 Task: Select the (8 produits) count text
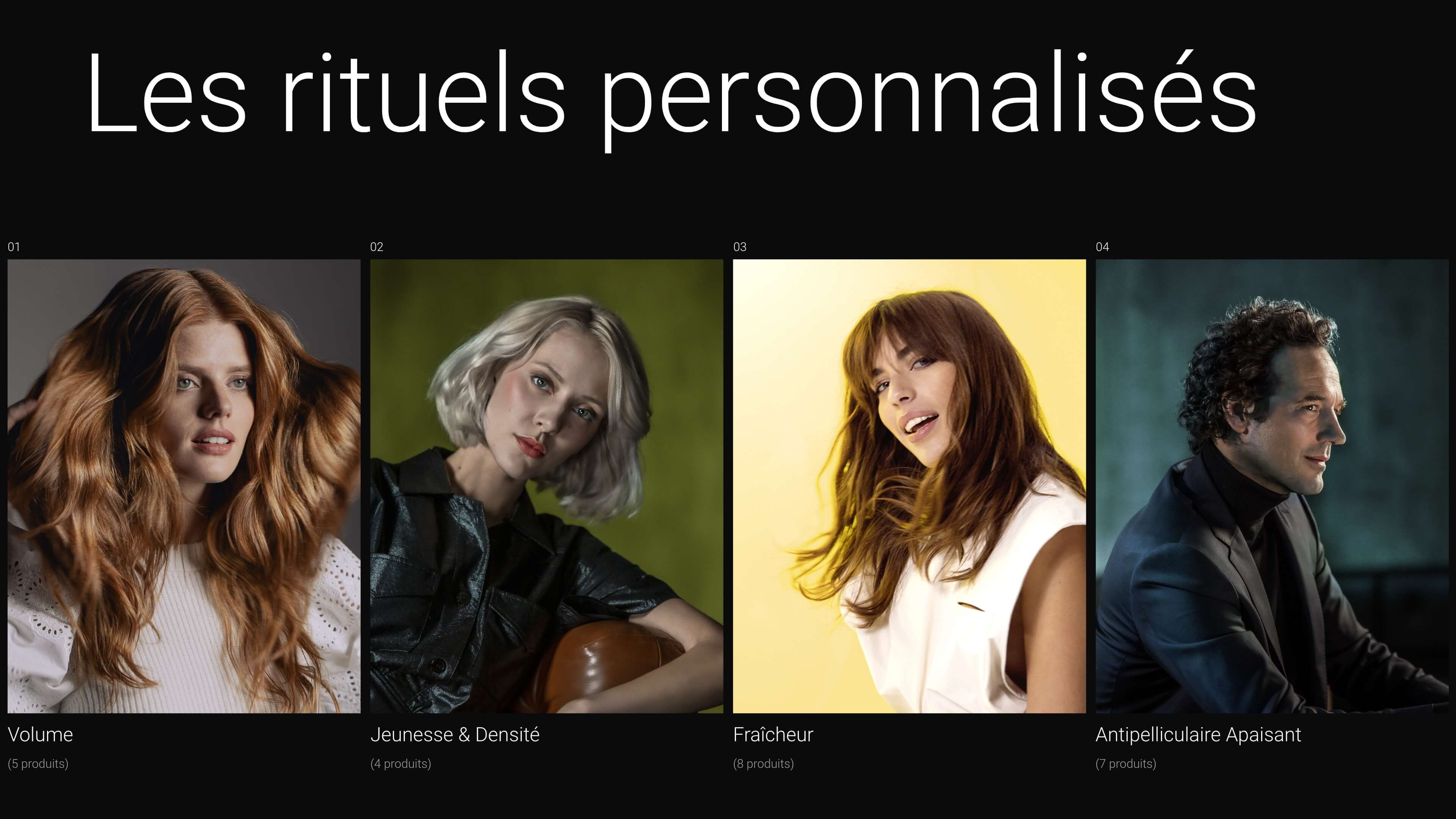click(x=764, y=764)
